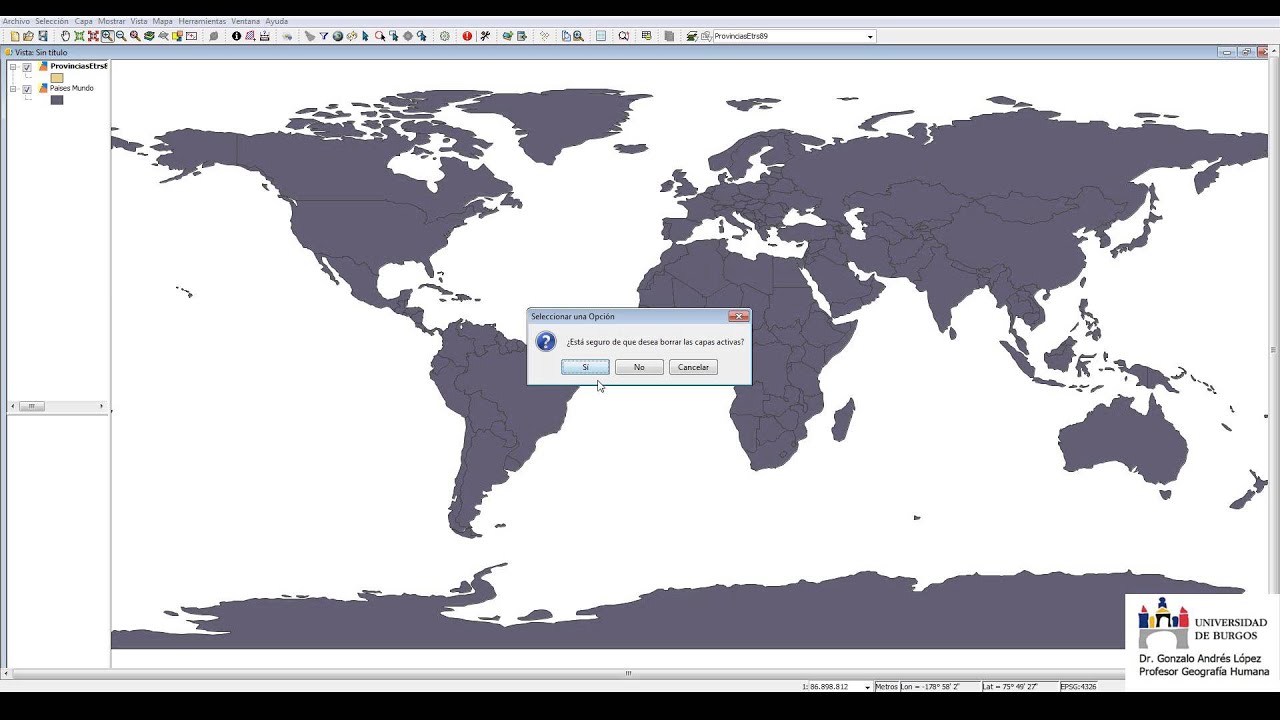Click the Metros units status field
This screenshot has height=720, width=1280.
886,687
